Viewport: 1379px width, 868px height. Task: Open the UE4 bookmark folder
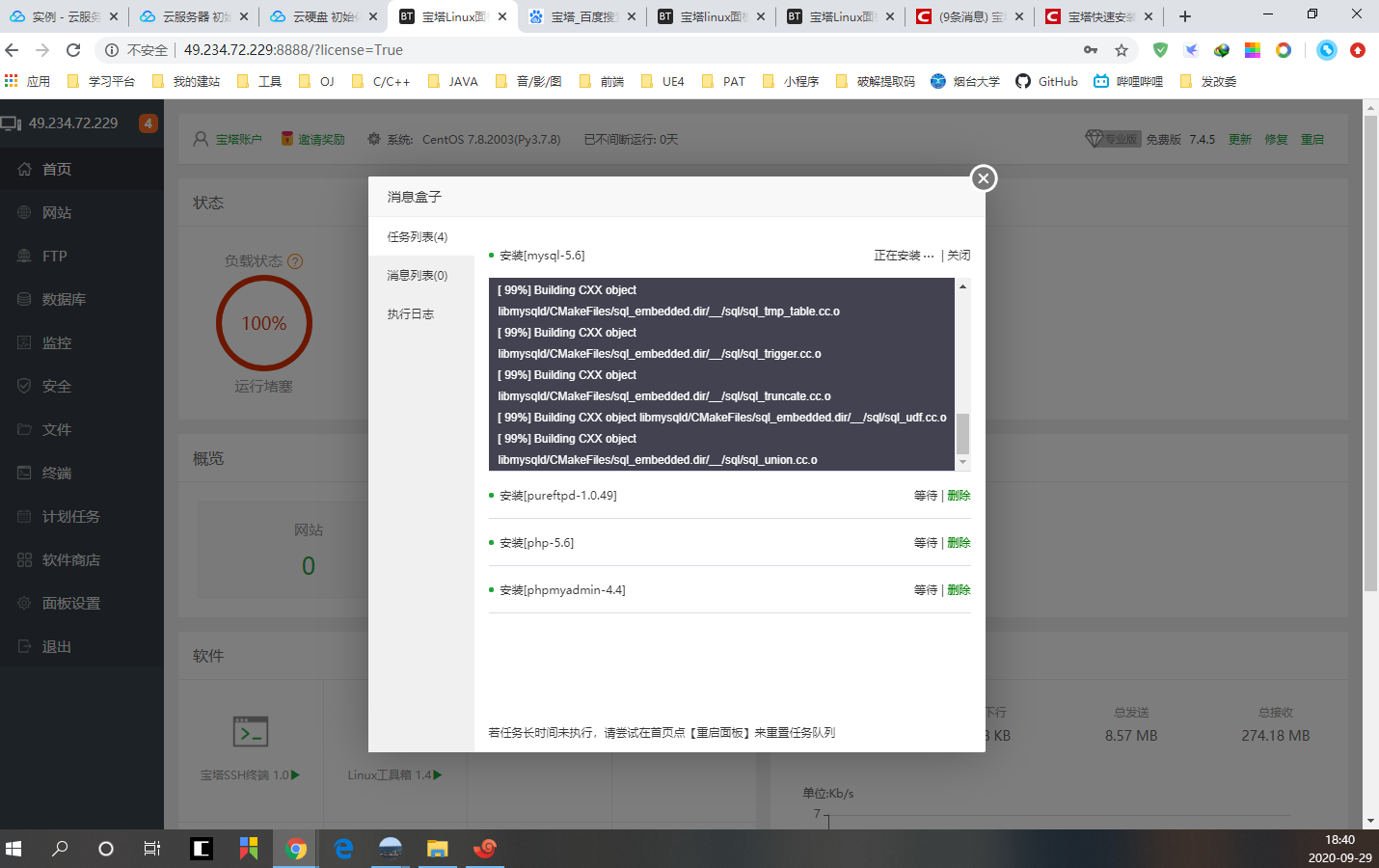click(662, 81)
